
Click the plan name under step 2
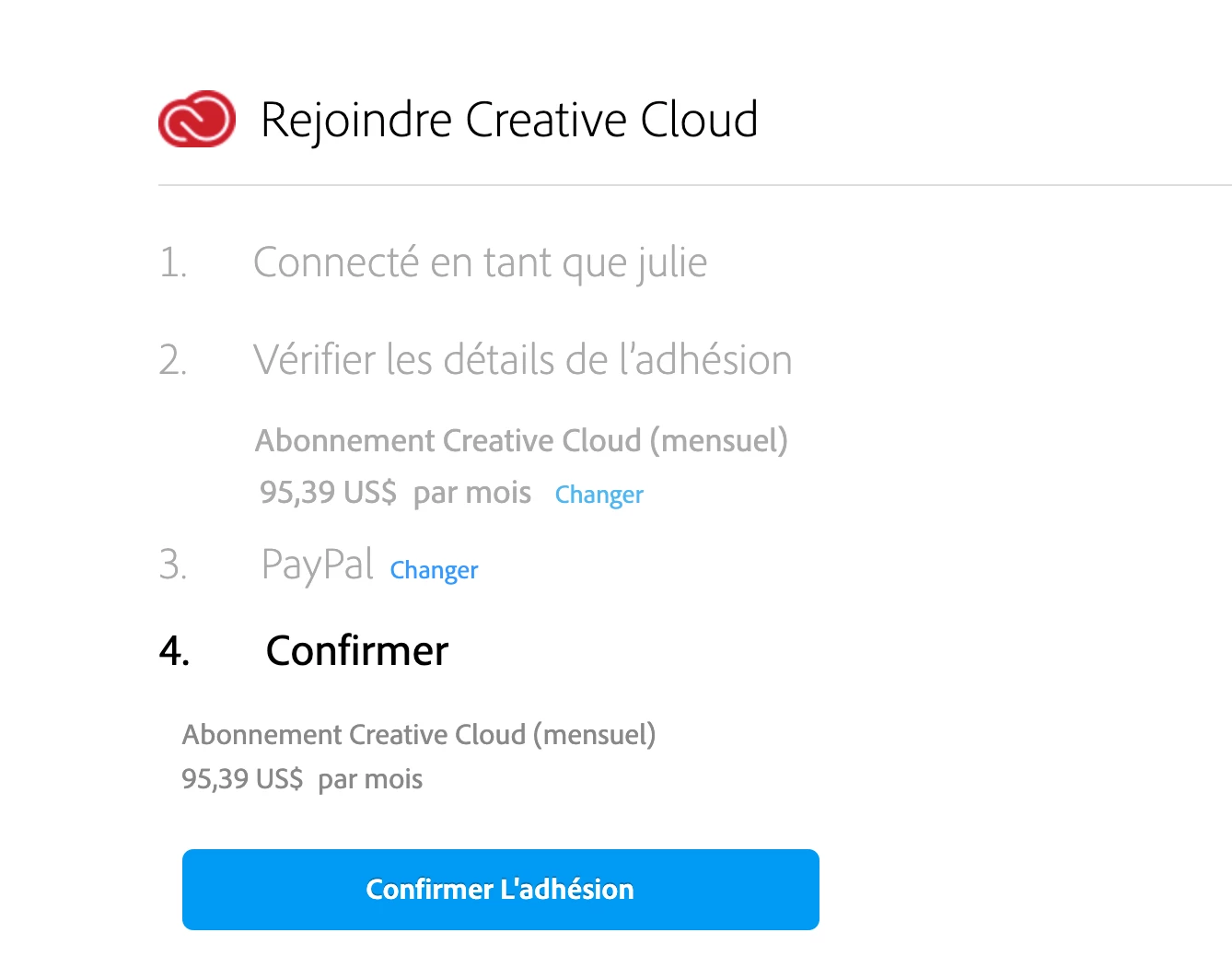click(x=521, y=440)
